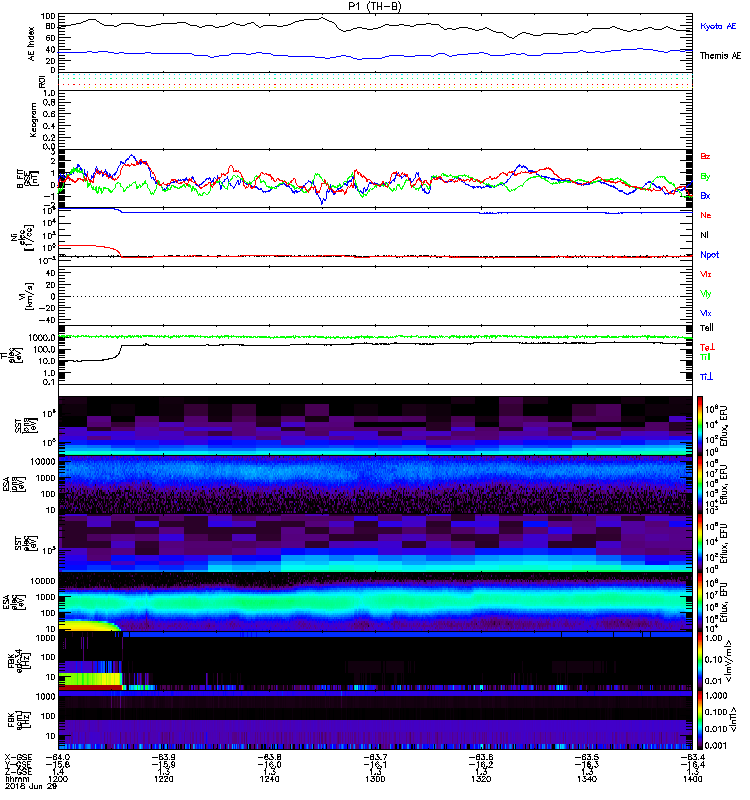Click the AE Index axis label
750x800 pixels.
(32, 44)
